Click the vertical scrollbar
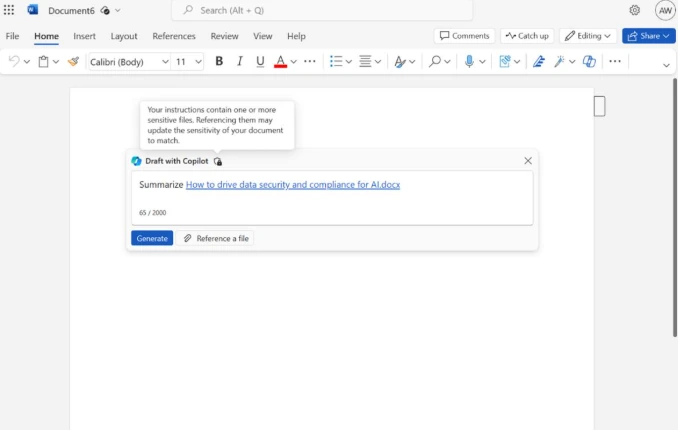Viewport: 678px width, 430px height. pyautogui.click(x=675, y=208)
